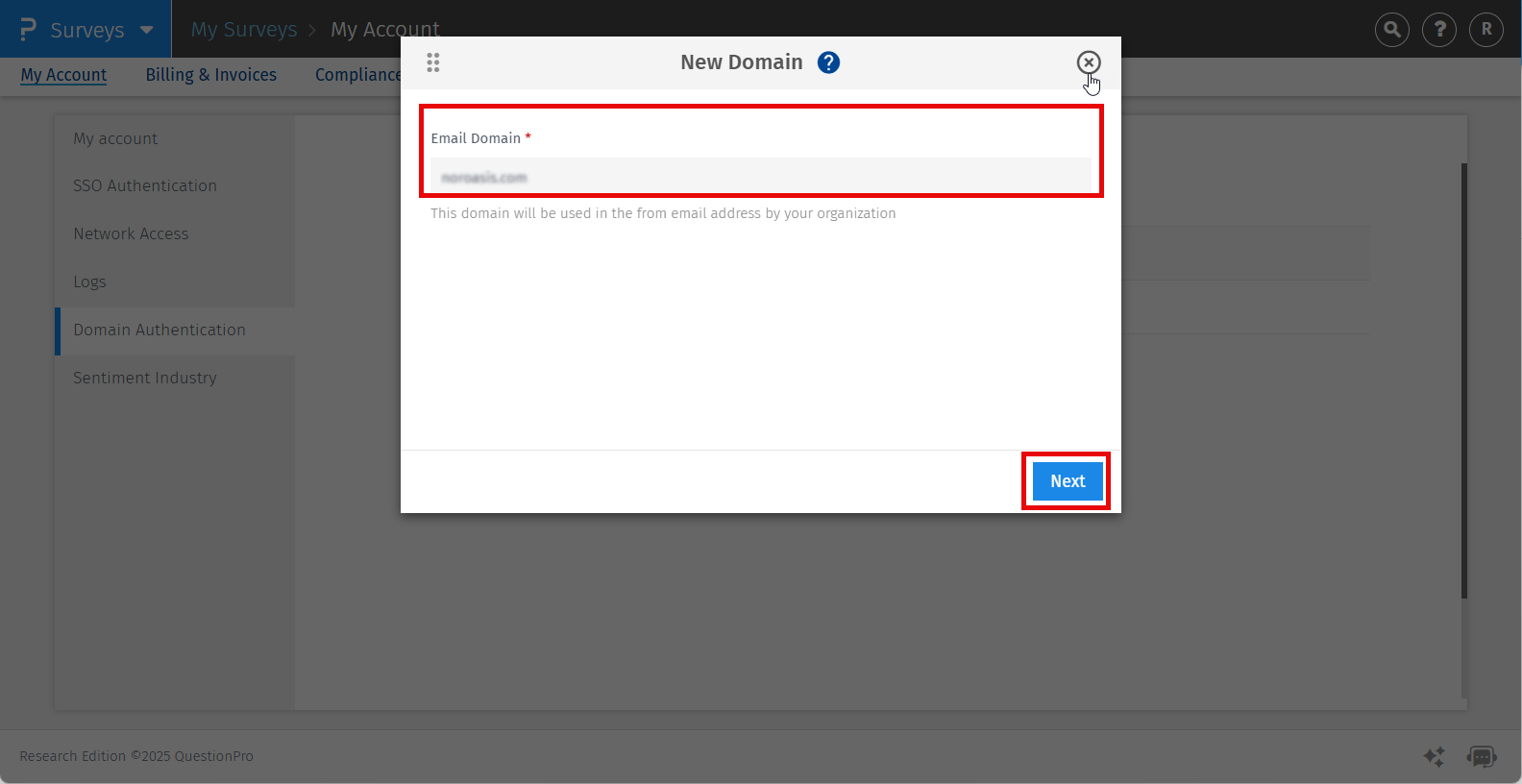Click the page vertical scrollbar

point(1464,380)
